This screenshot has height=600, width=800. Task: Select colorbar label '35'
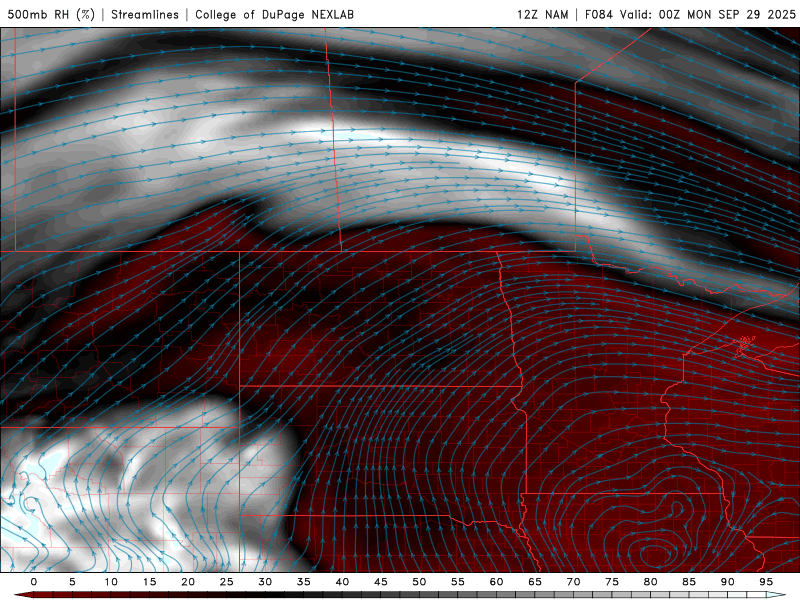pos(304,582)
